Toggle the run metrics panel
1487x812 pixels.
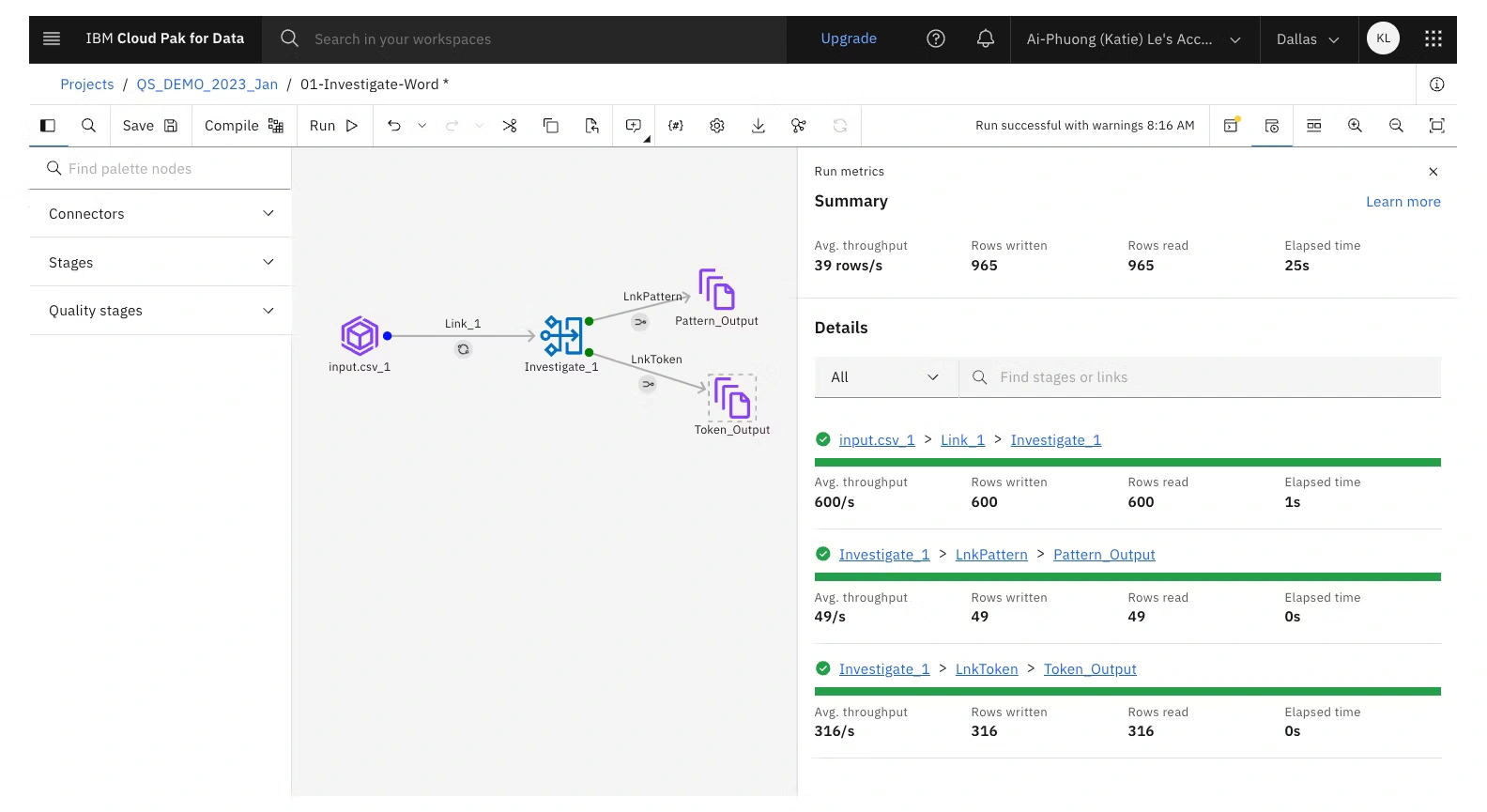tap(1272, 126)
